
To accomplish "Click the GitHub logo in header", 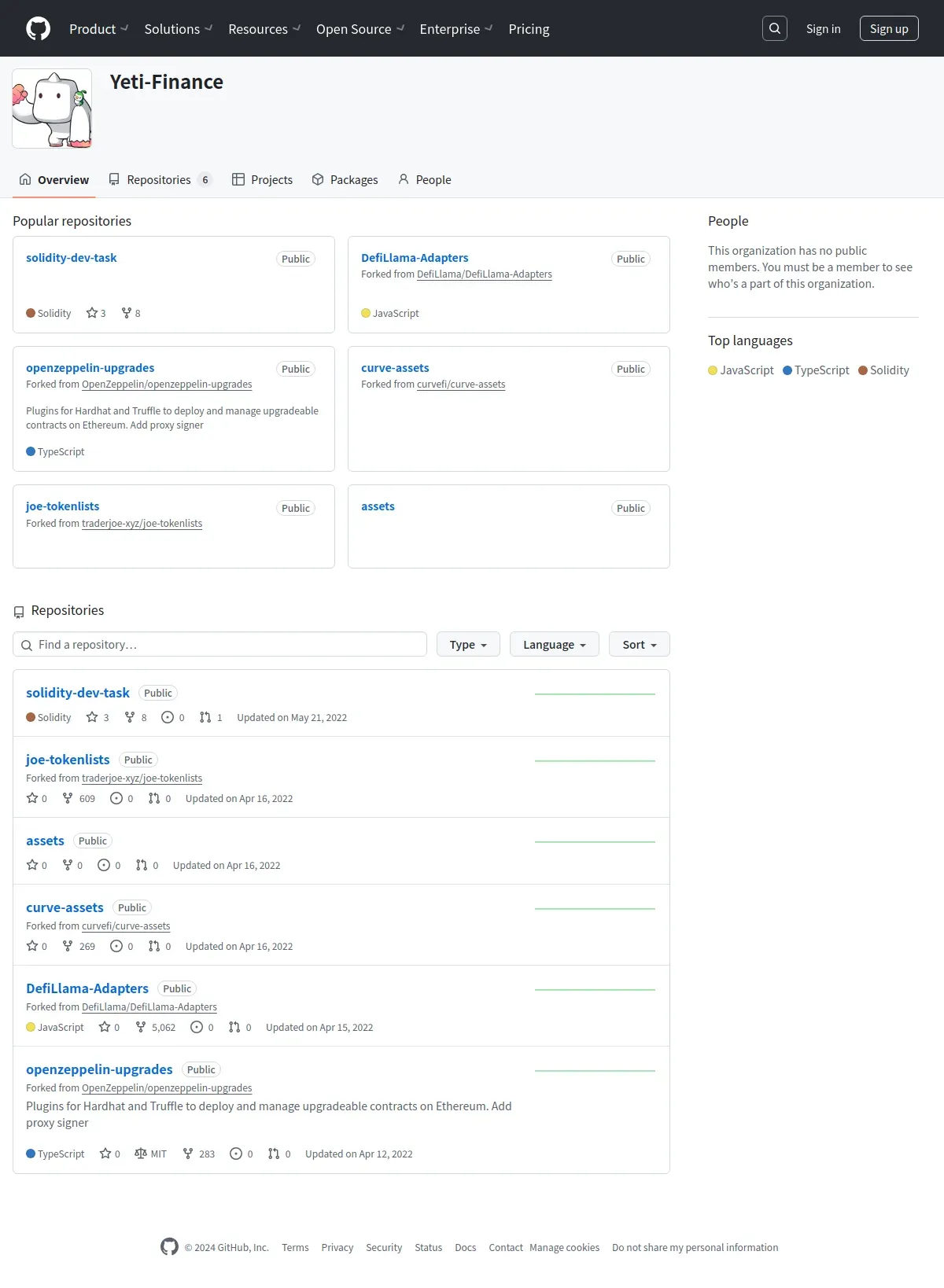I will [38, 29].
